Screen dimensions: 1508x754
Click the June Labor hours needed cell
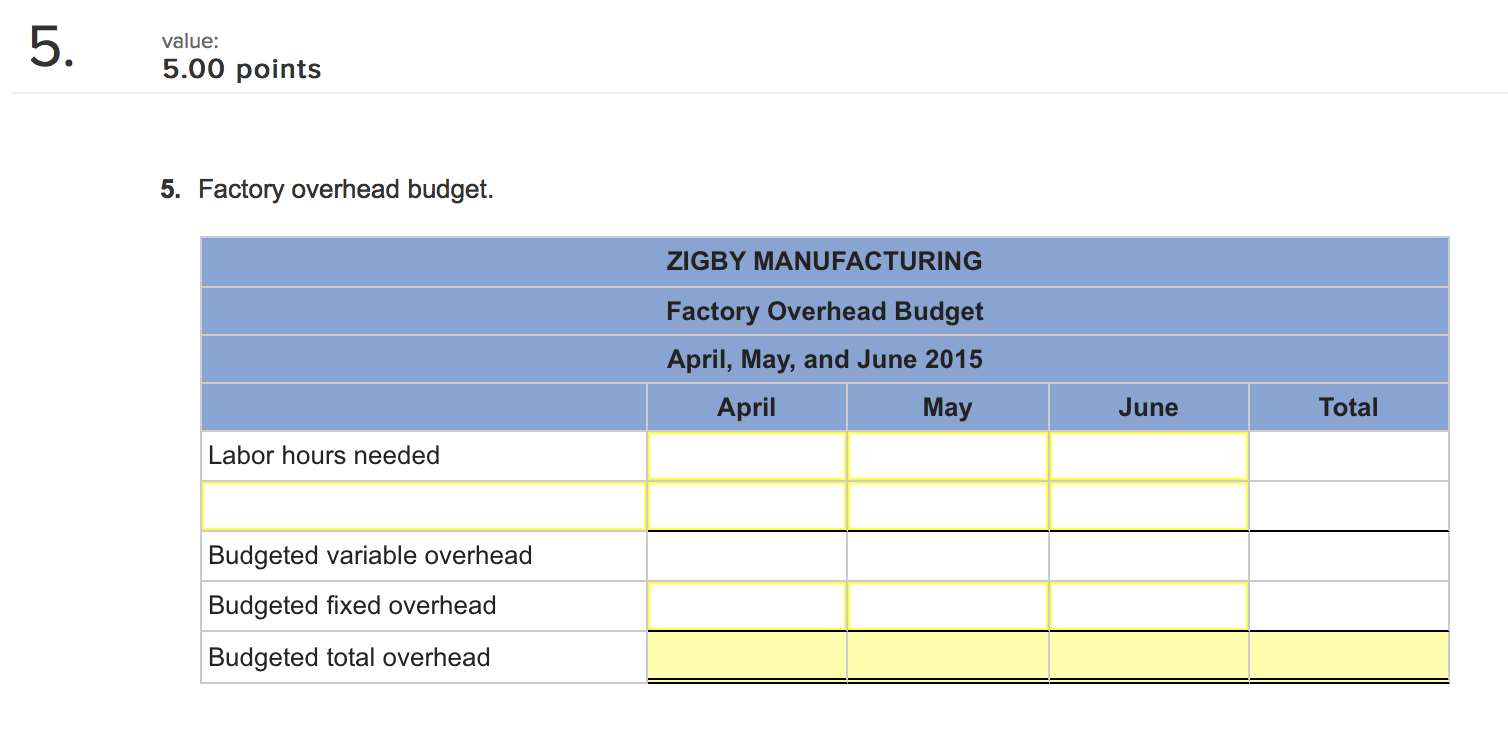(x=1148, y=456)
